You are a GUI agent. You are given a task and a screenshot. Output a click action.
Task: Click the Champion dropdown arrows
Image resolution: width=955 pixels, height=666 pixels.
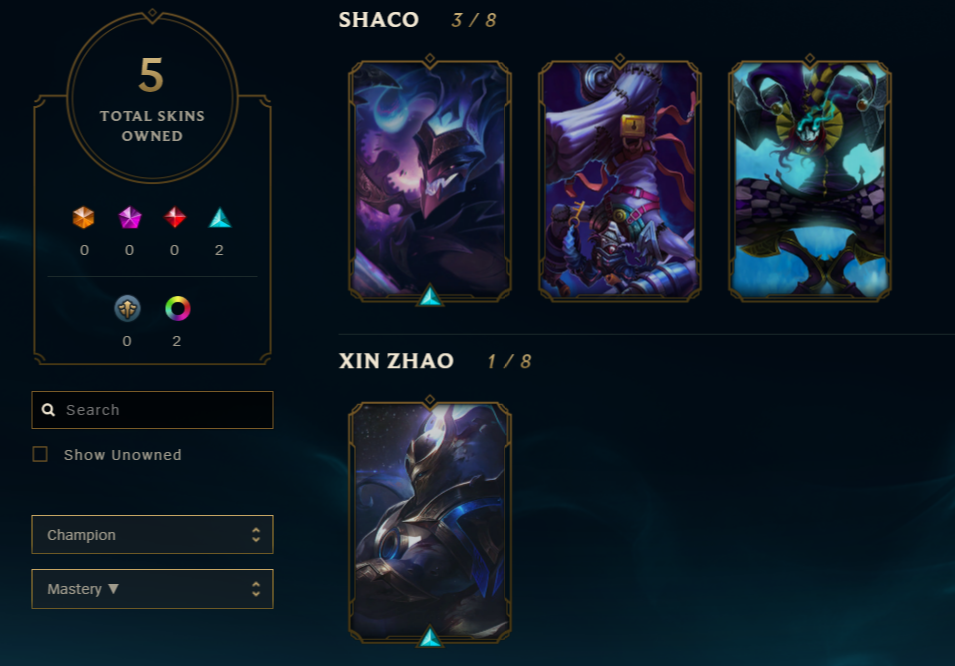pyautogui.click(x=256, y=535)
